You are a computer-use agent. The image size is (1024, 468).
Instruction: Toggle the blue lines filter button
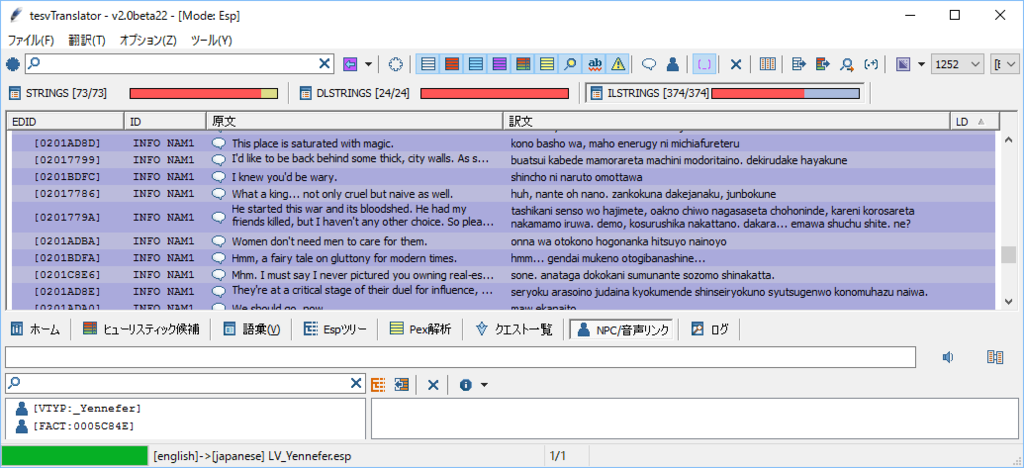tap(475, 64)
